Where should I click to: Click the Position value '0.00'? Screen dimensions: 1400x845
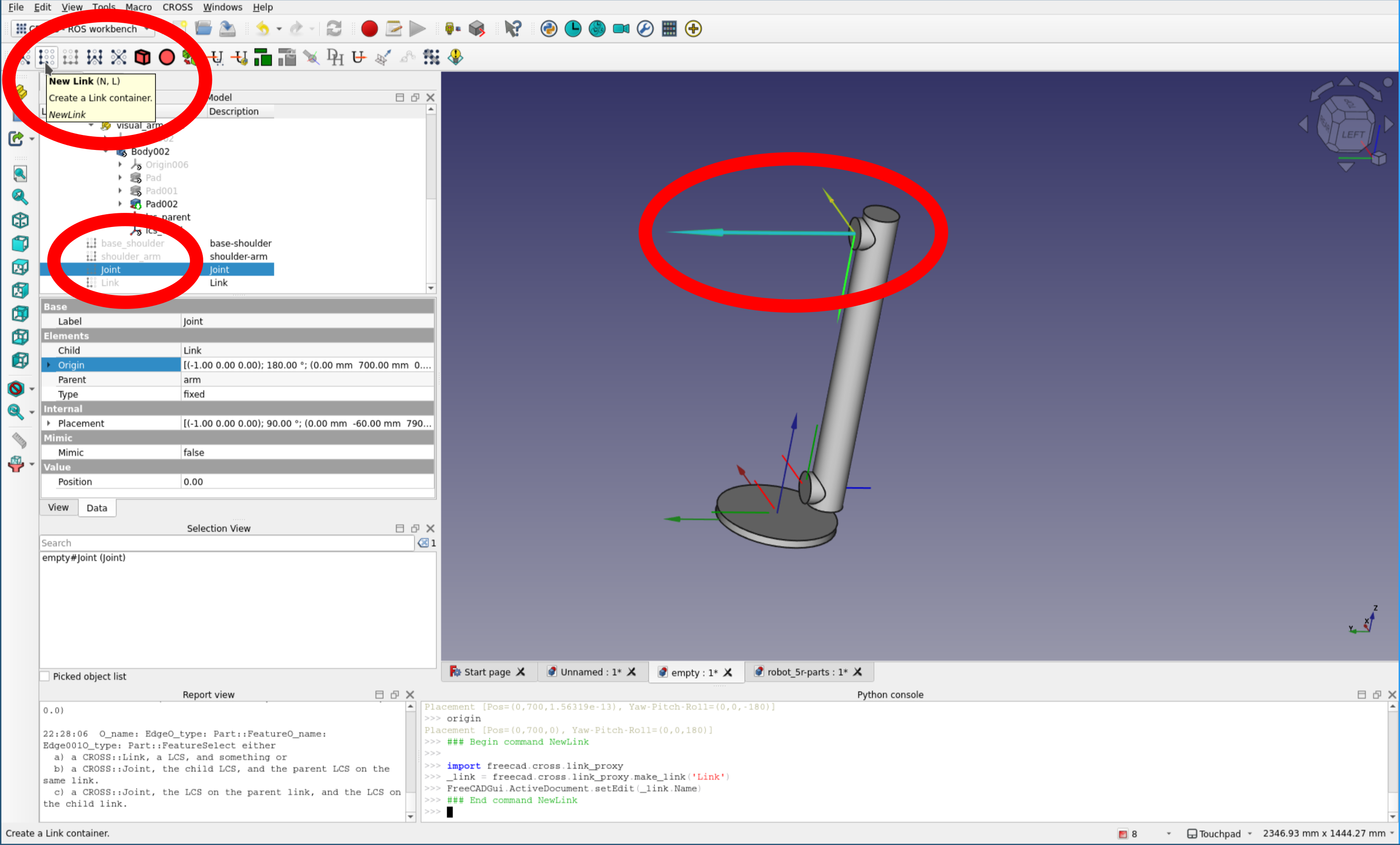coord(308,481)
